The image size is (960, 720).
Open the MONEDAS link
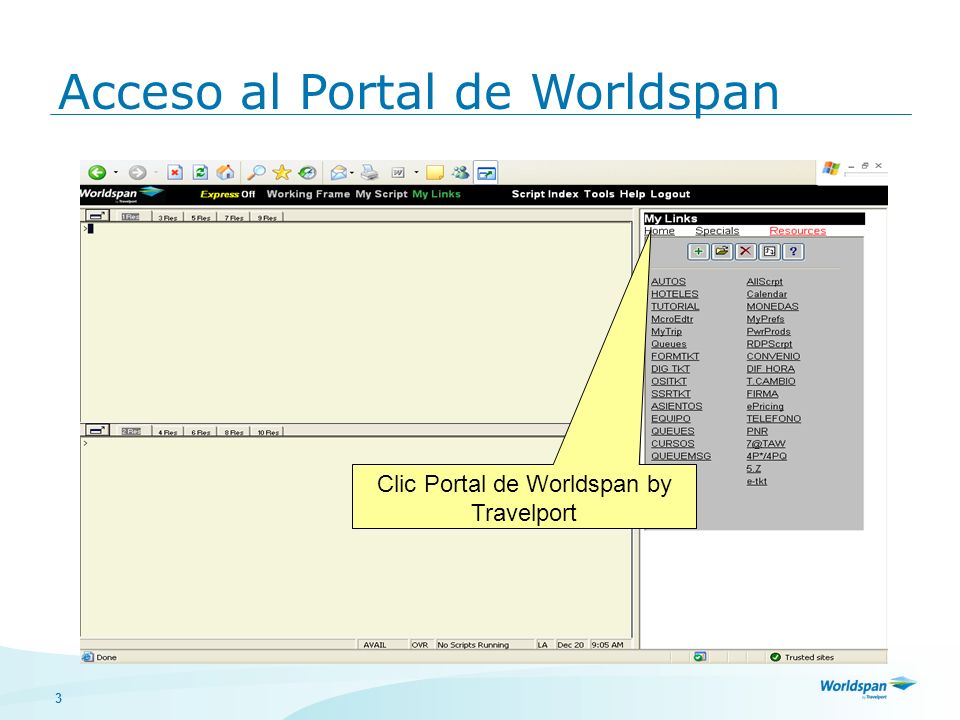(772, 306)
